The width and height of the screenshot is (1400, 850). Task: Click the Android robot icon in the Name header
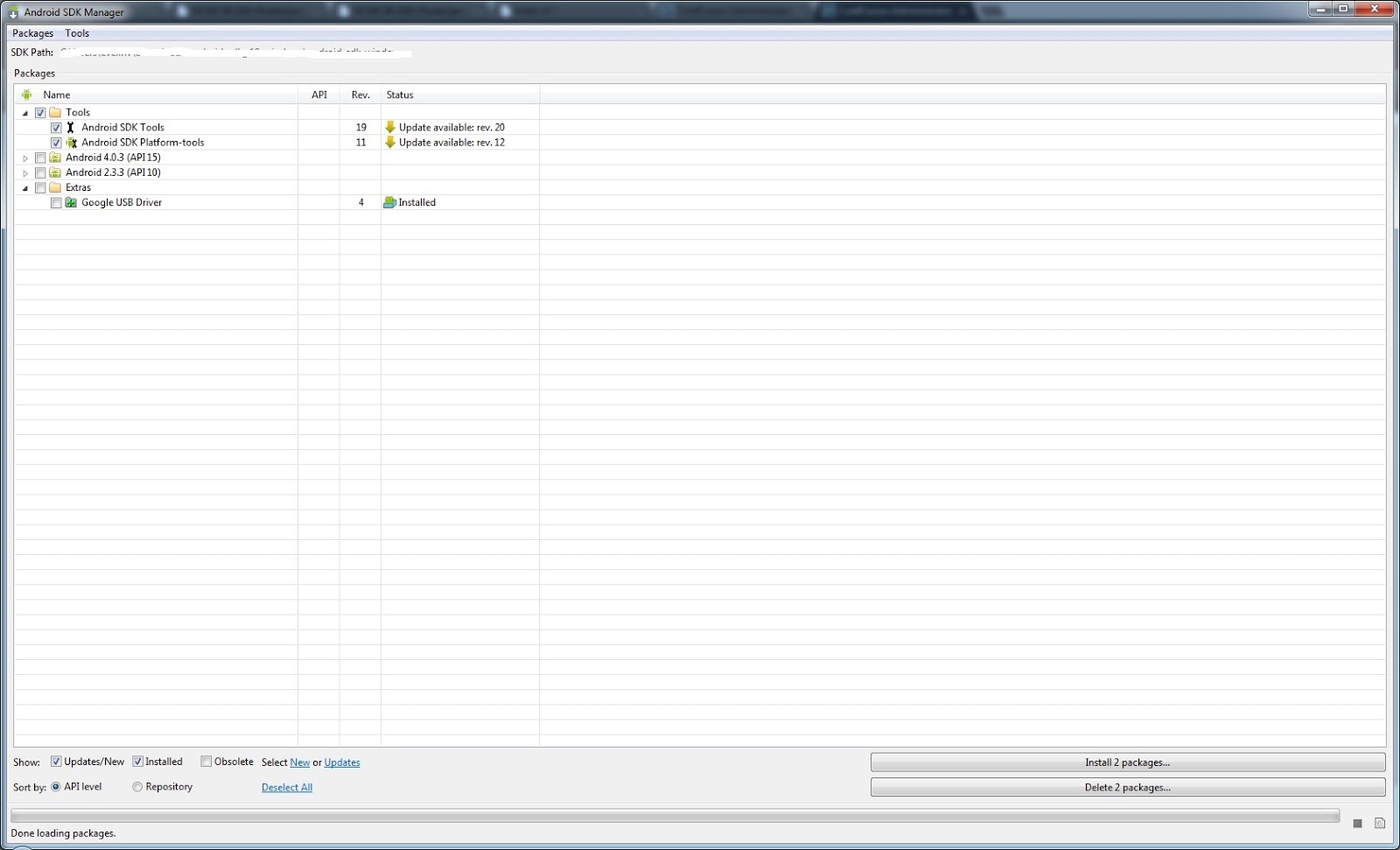(27, 95)
